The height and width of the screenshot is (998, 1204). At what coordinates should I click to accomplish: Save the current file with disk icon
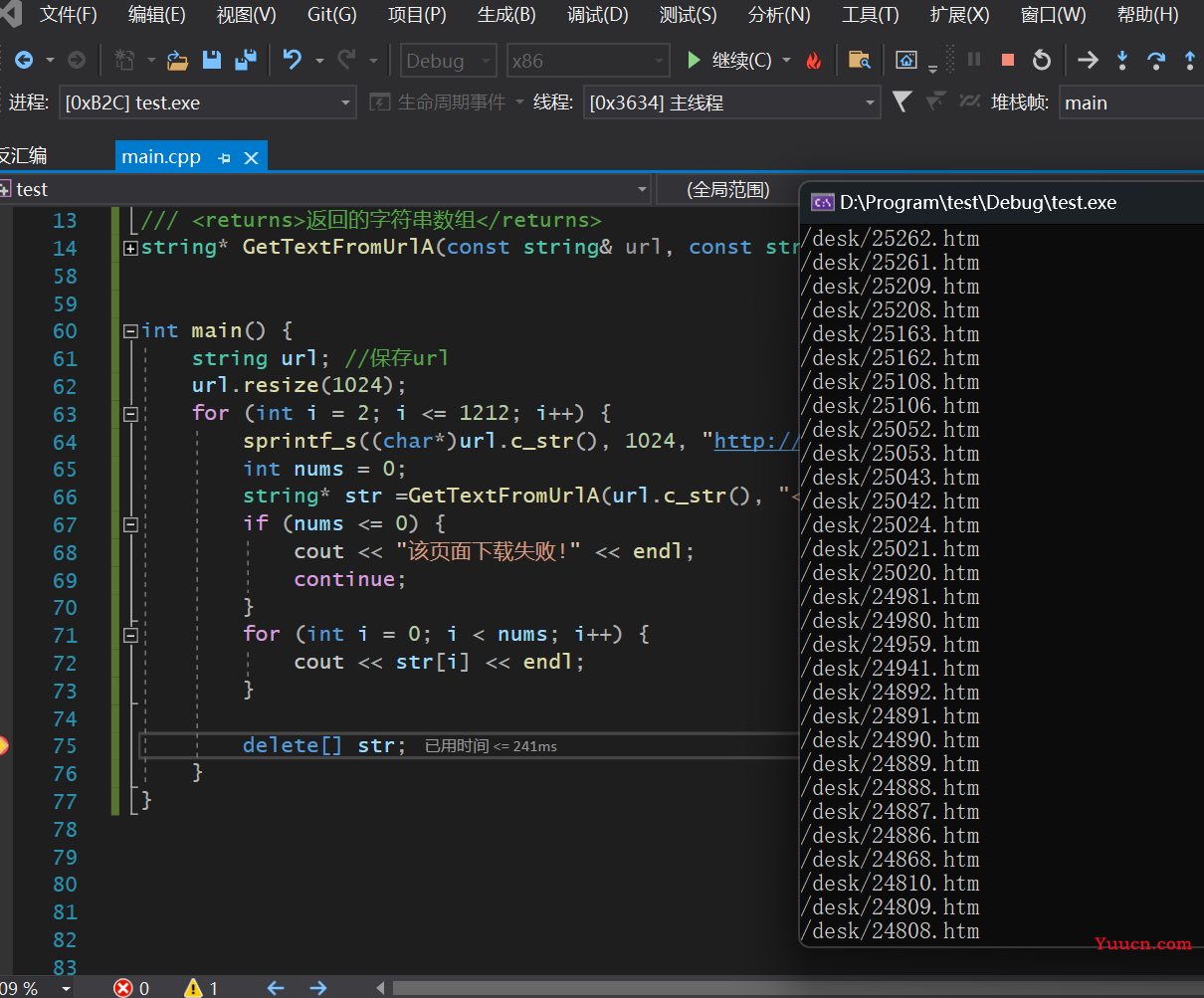(x=212, y=61)
